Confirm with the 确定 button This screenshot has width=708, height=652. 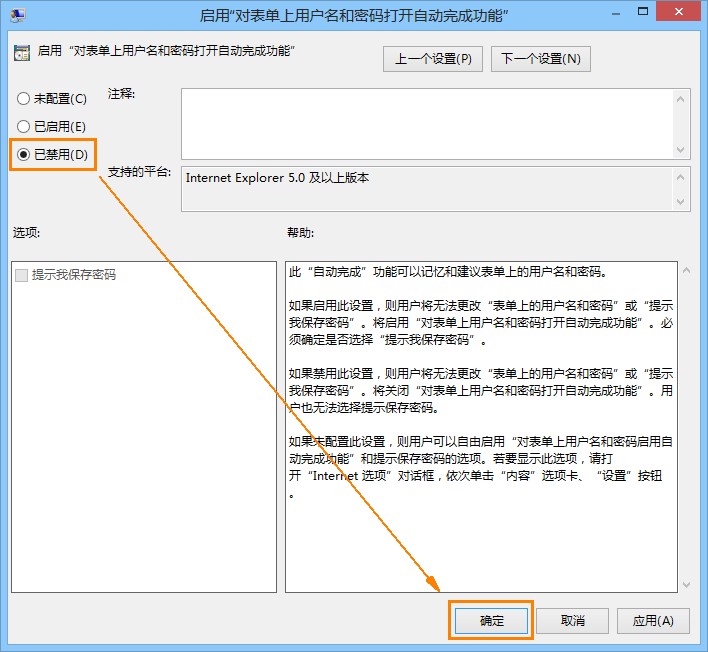pos(491,620)
